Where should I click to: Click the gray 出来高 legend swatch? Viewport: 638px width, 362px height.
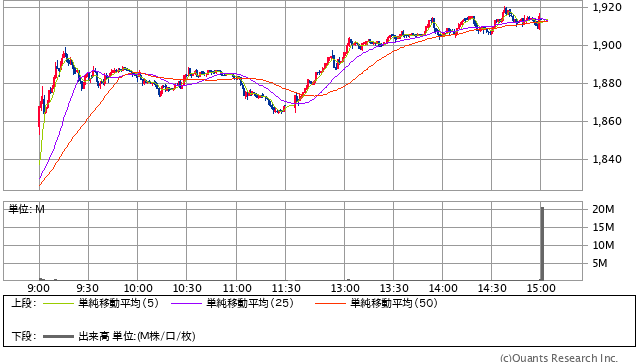point(58,337)
